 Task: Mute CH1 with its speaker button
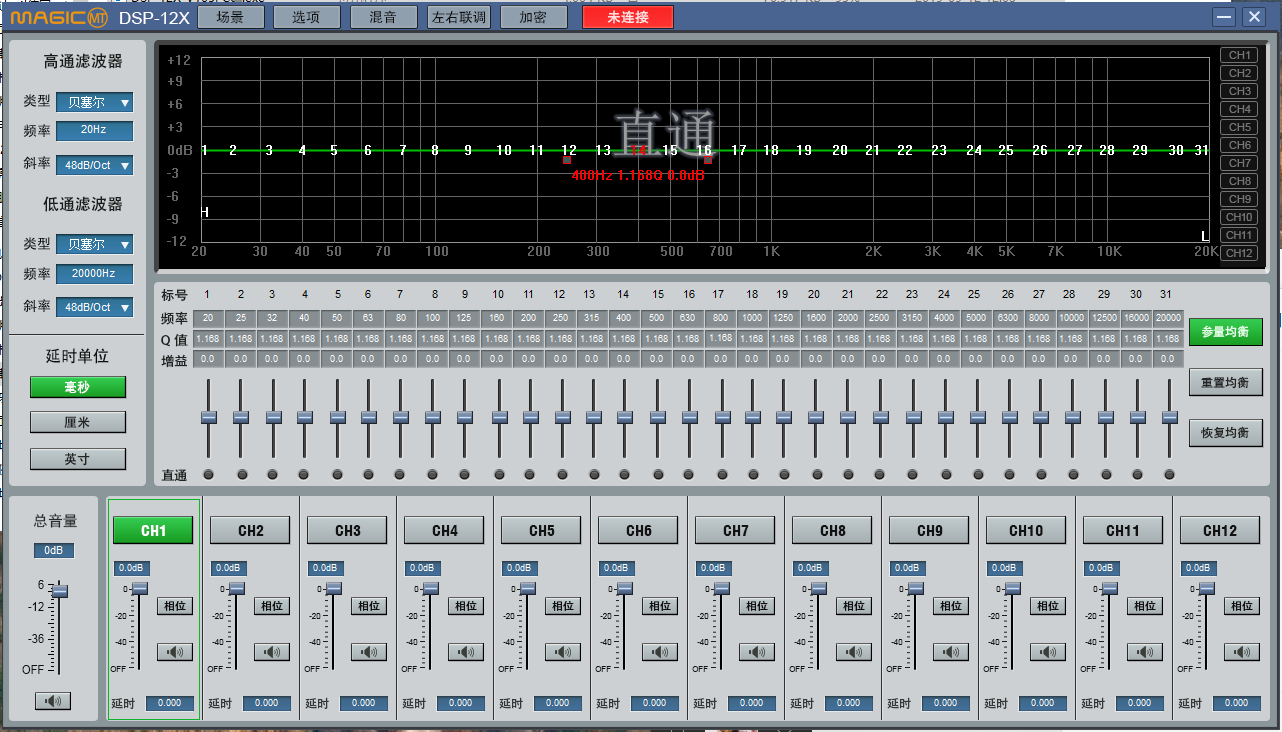[x=175, y=652]
